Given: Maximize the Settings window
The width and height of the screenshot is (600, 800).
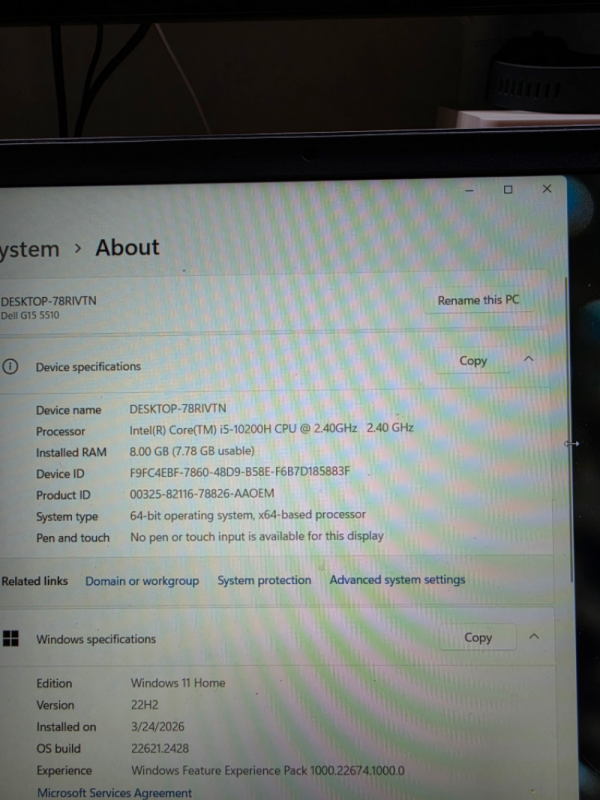Looking at the screenshot, I should coord(508,189).
